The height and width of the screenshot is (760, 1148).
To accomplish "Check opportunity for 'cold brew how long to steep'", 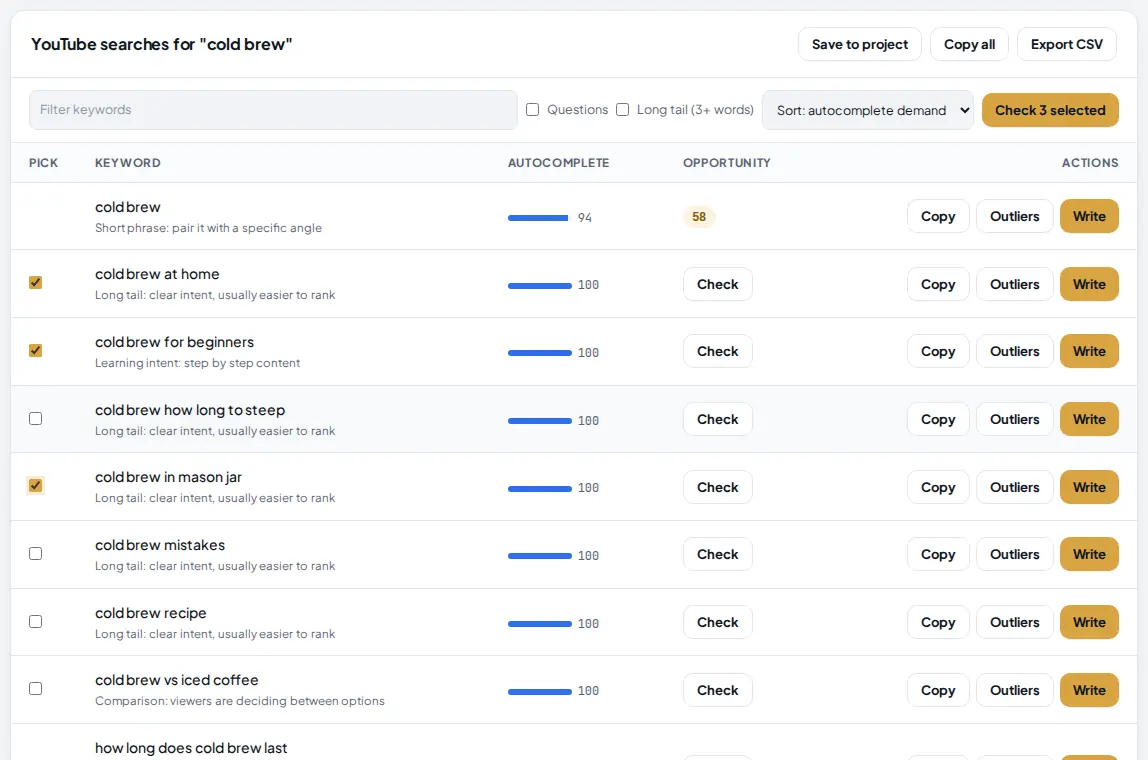I will (x=718, y=420).
